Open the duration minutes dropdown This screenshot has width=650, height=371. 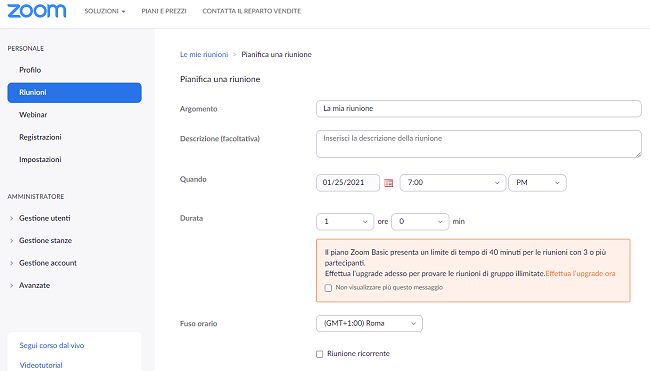420,222
